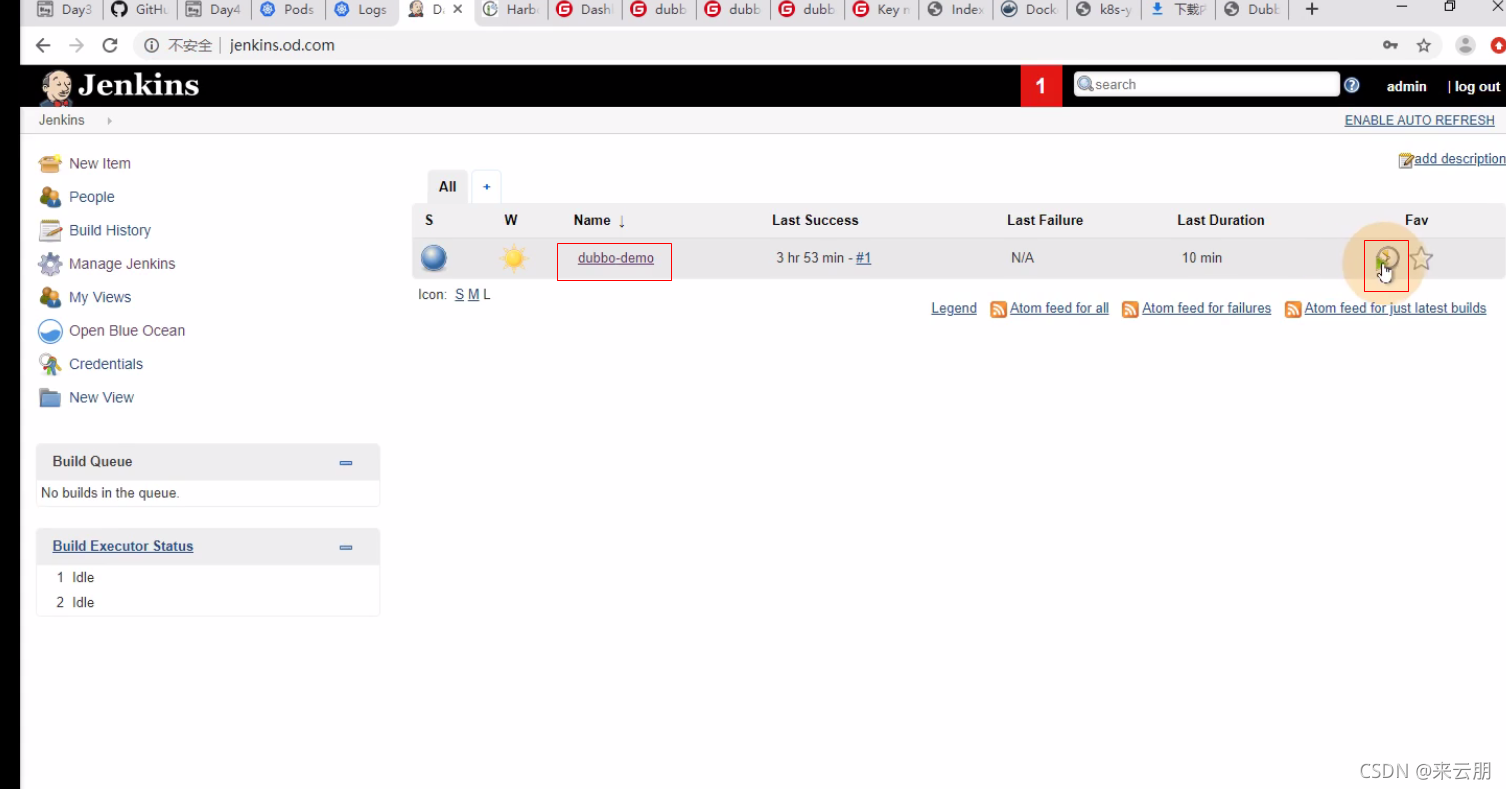Open the Legend link
This screenshot has height=789, width=1506.
(954, 308)
